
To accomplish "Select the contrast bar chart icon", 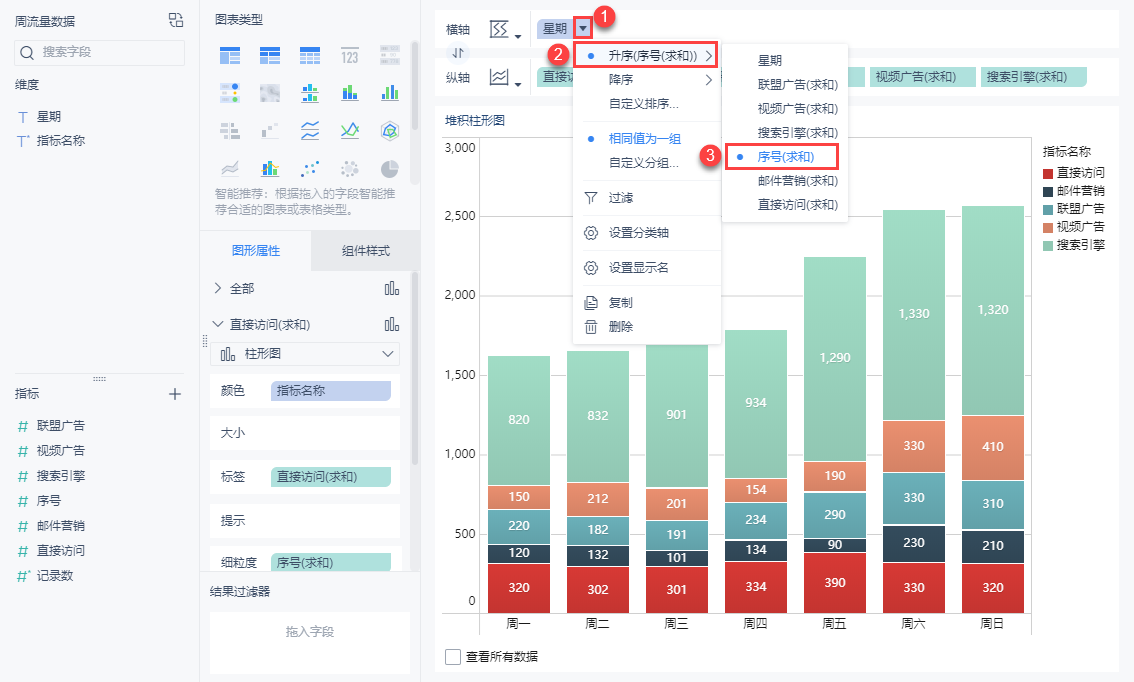I will click(x=230, y=131).
